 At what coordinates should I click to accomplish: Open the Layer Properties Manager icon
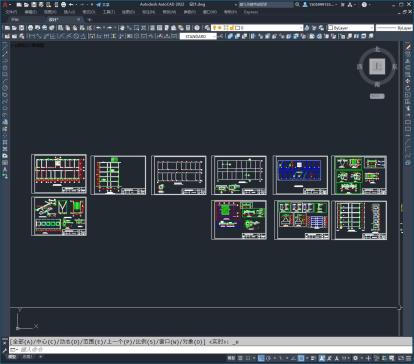[207, 28]
